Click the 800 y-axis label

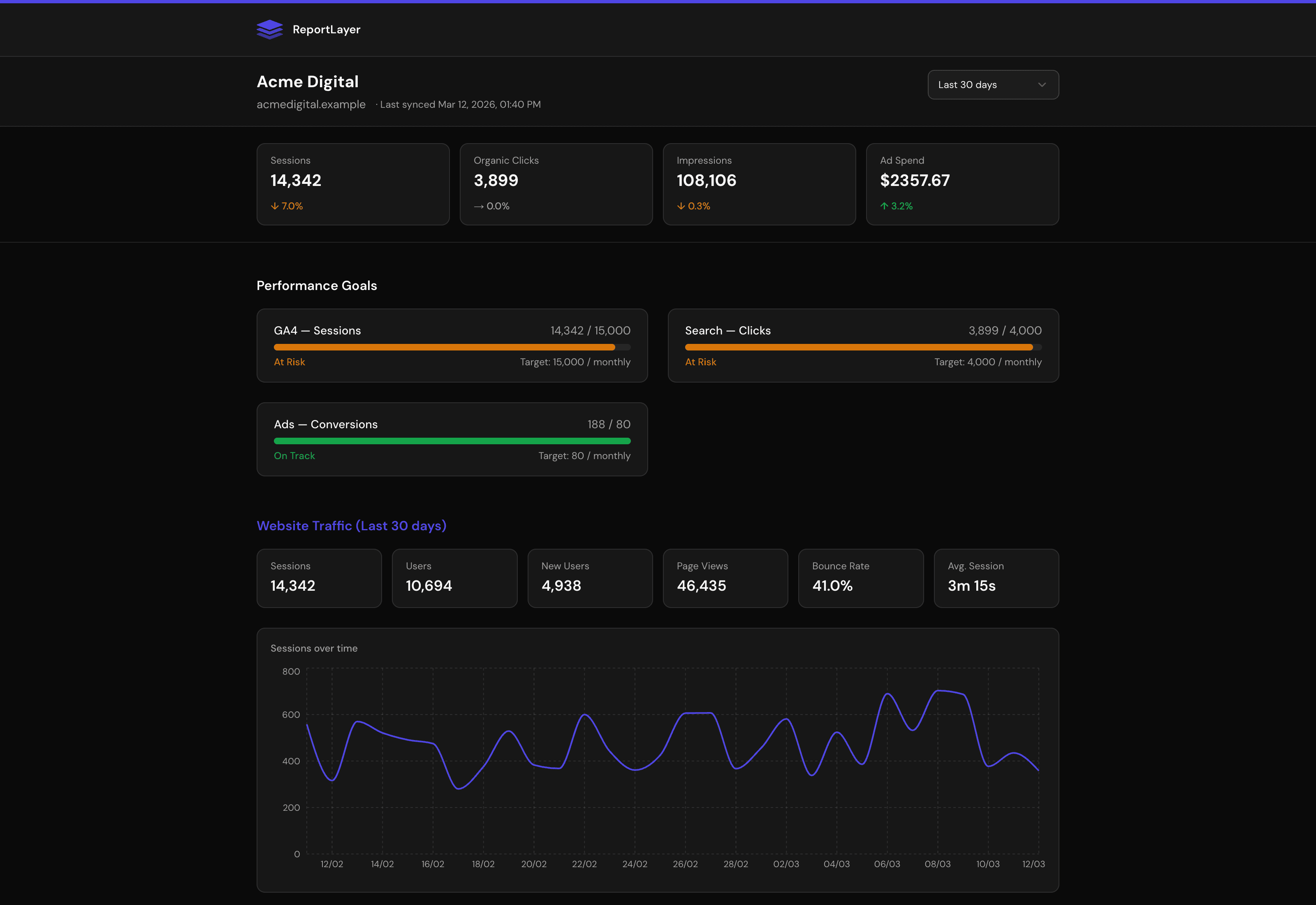click(x=291, y=671)
